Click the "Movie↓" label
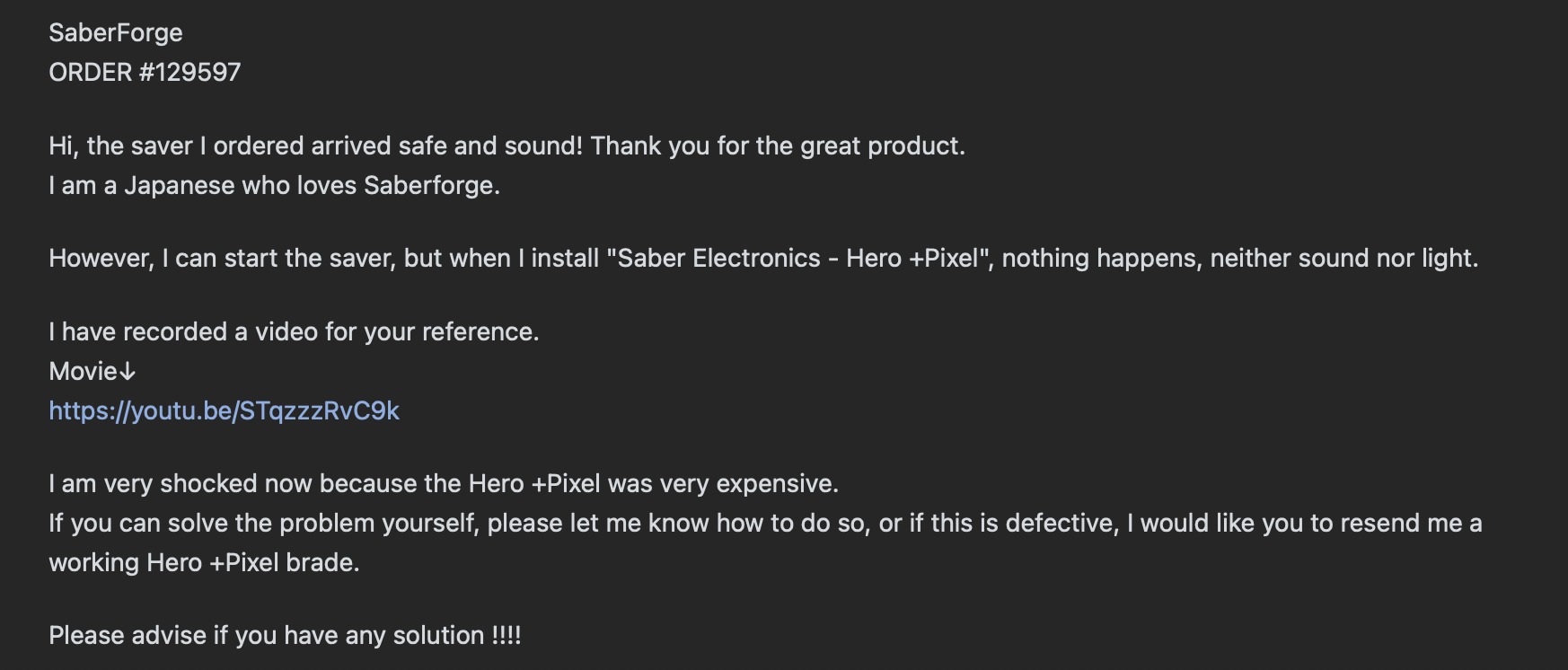 pos(92,371)
